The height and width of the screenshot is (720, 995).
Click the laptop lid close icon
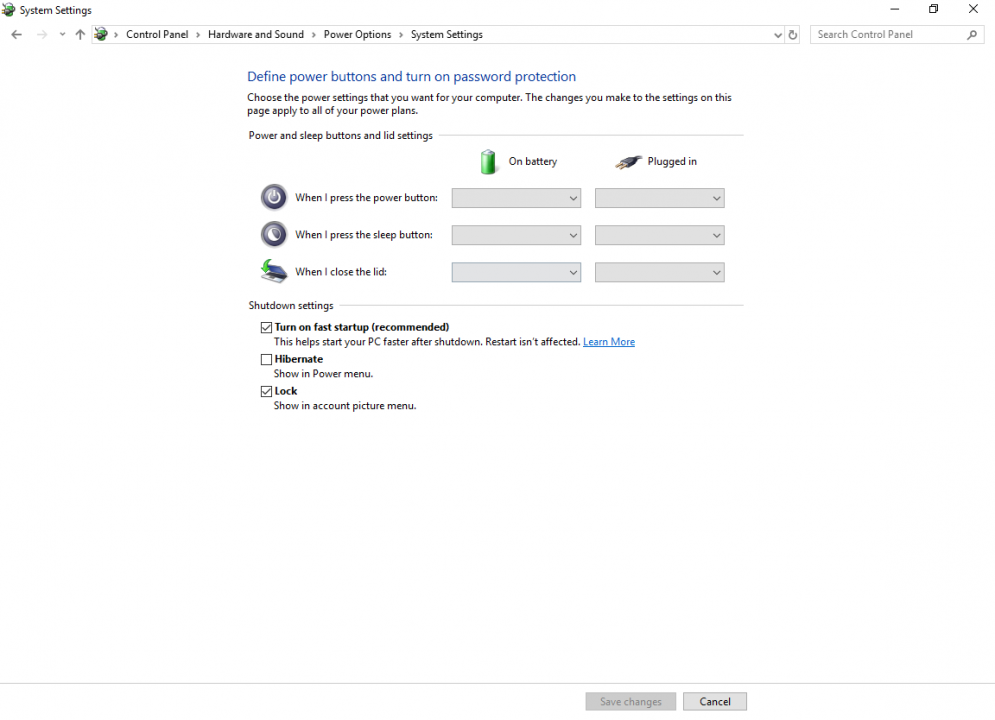[274, 271]
